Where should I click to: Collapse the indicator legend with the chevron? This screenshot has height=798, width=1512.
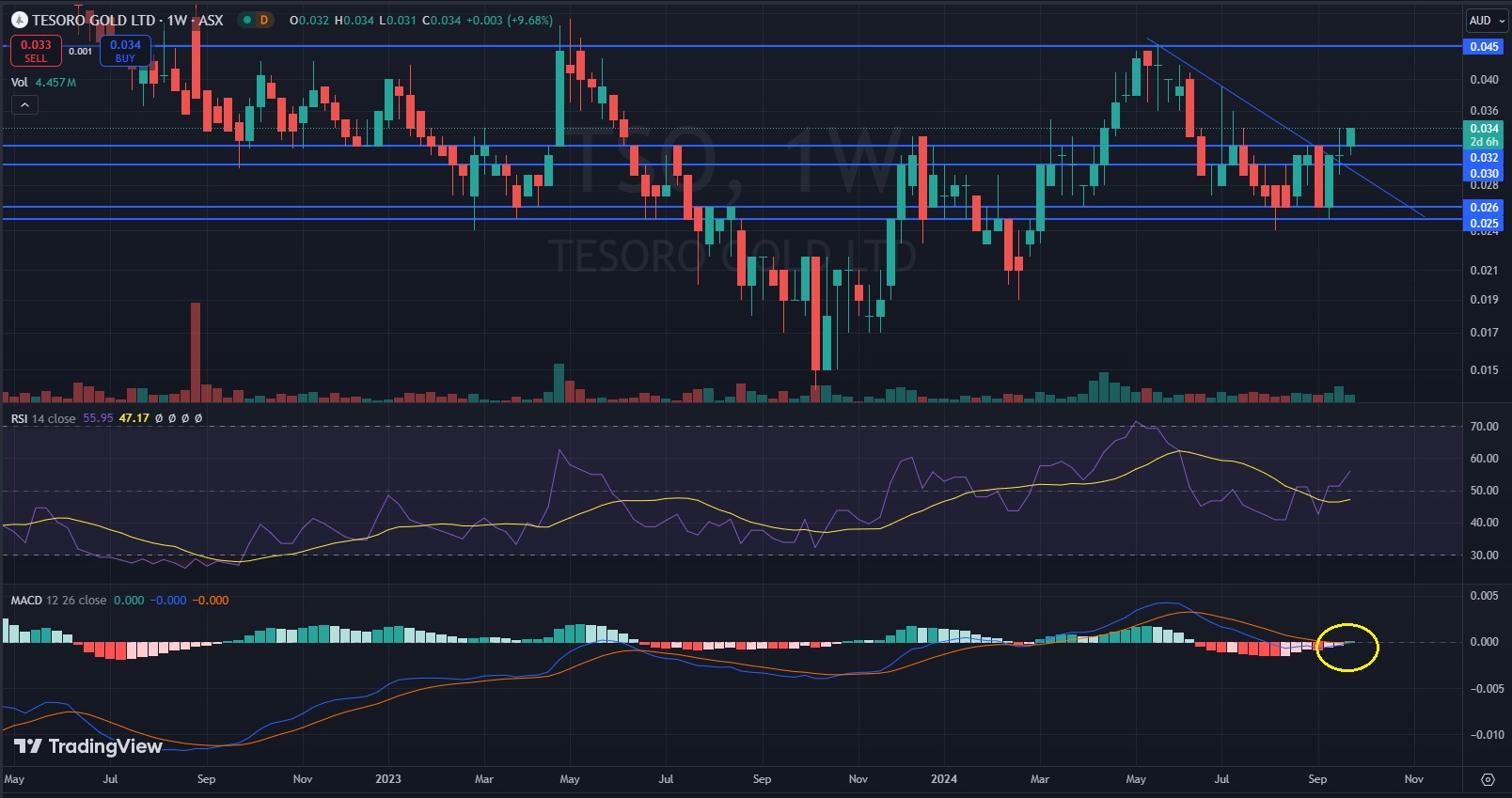pos(24,104)
